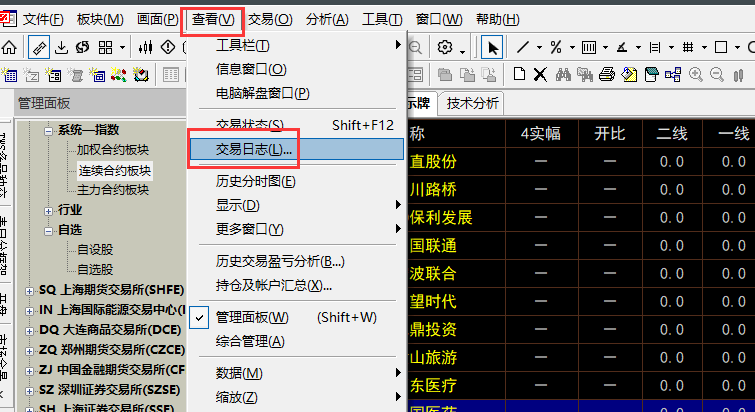The image size is (755, 412).
Task: Open the 数据(M) submenu
Action: click(x=297, y=373)
